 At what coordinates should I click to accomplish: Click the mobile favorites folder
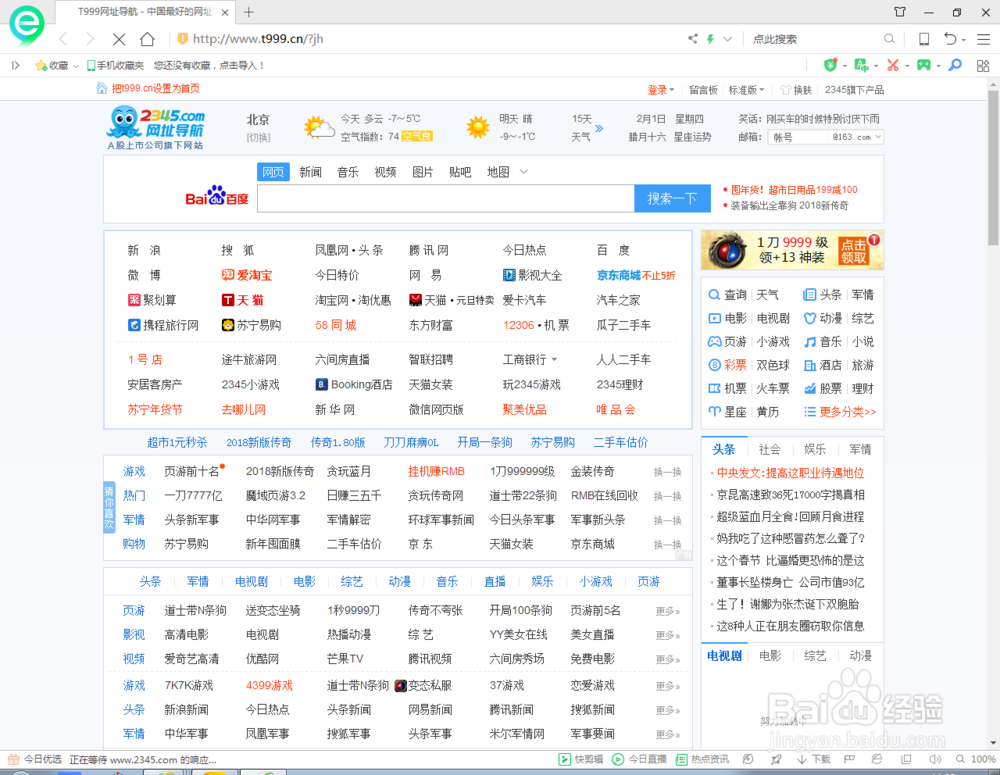click(x=115, y=65)
